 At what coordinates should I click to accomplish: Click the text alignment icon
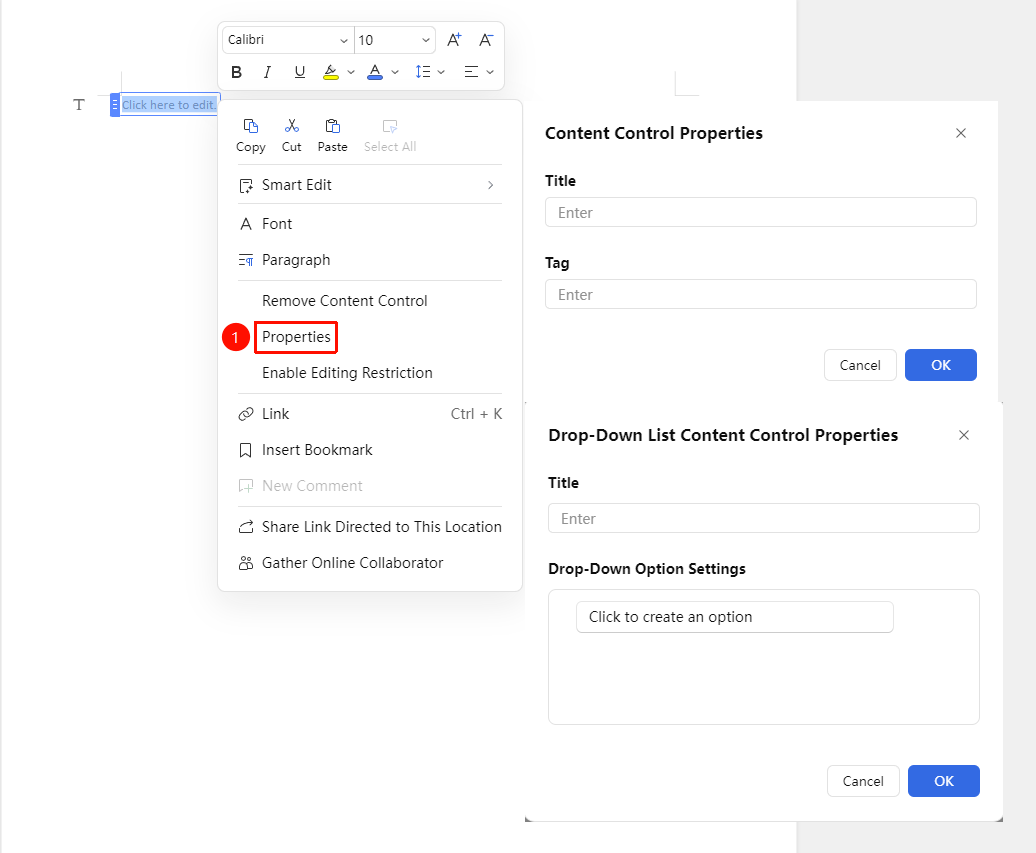pos(471,72)
